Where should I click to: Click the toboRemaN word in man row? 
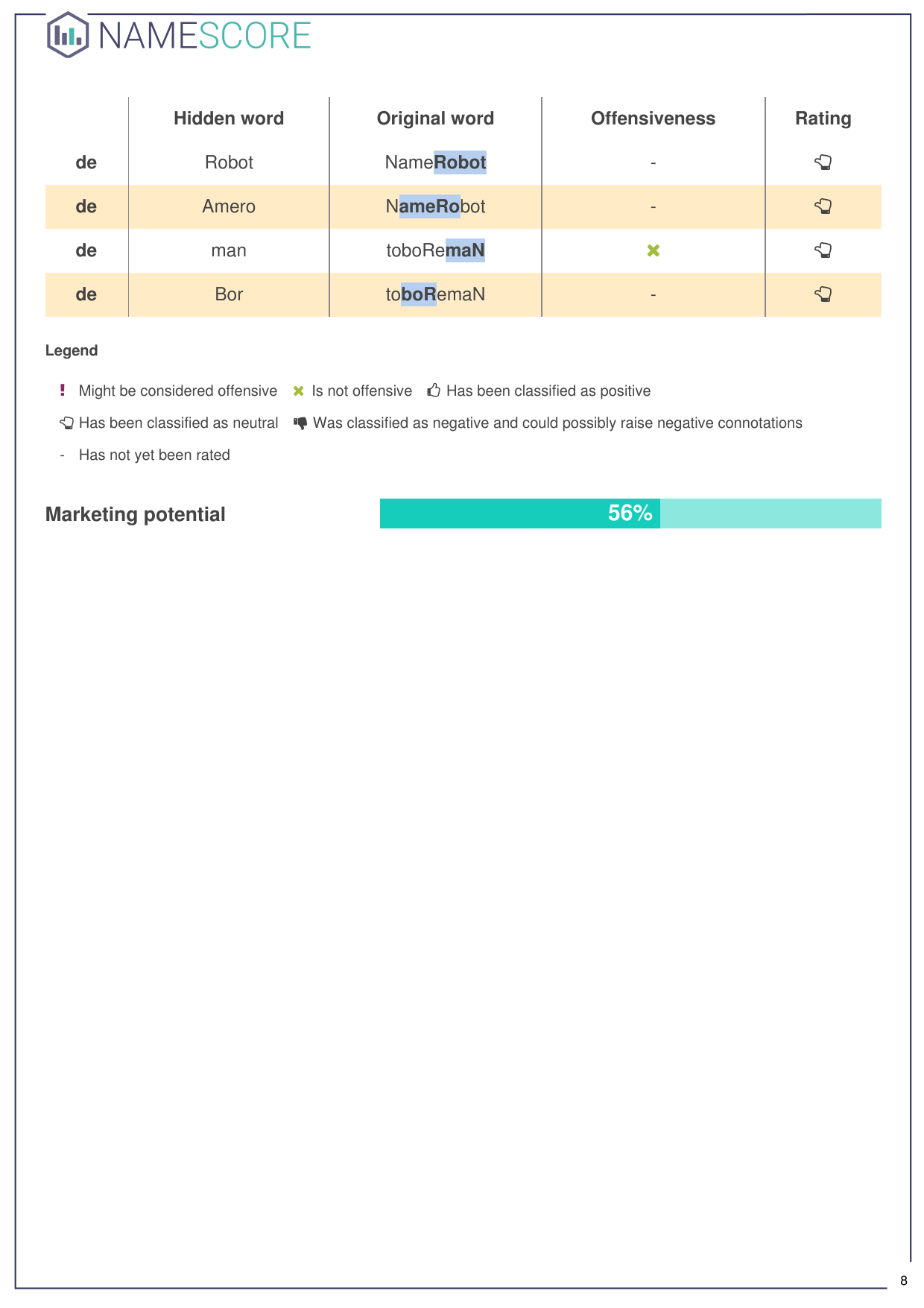[x=435, y=250]
